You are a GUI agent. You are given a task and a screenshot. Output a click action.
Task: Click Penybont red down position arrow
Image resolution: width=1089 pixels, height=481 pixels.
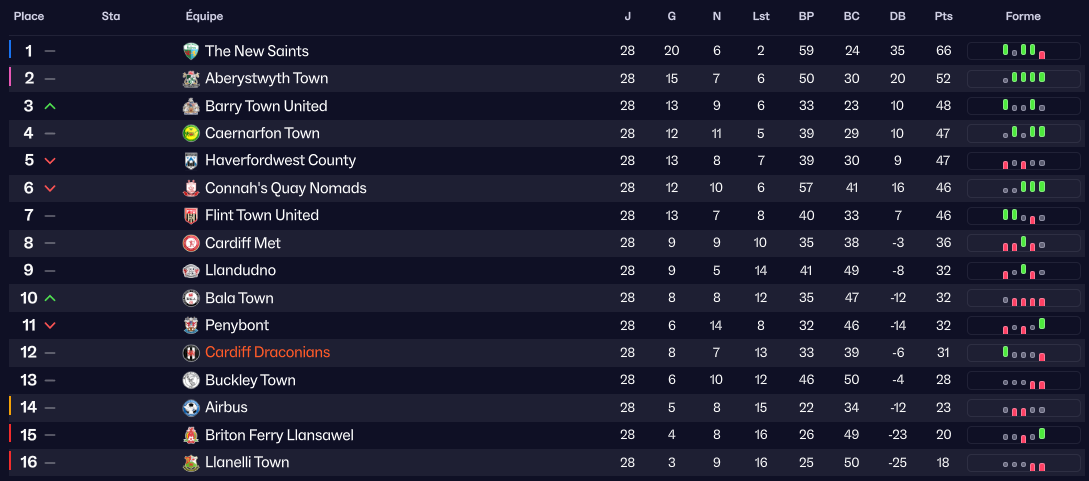click(50, 325)
